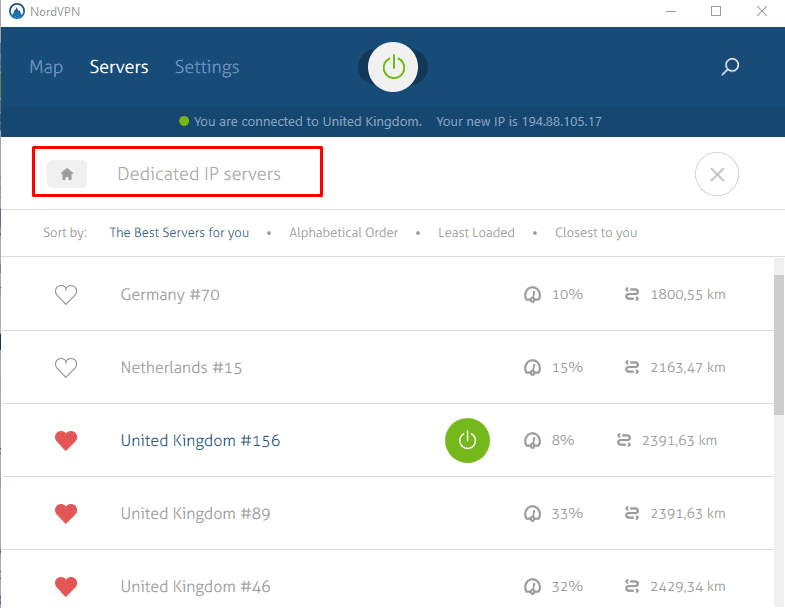Unfavorite United Kingdom #46 server

(66, 586)
